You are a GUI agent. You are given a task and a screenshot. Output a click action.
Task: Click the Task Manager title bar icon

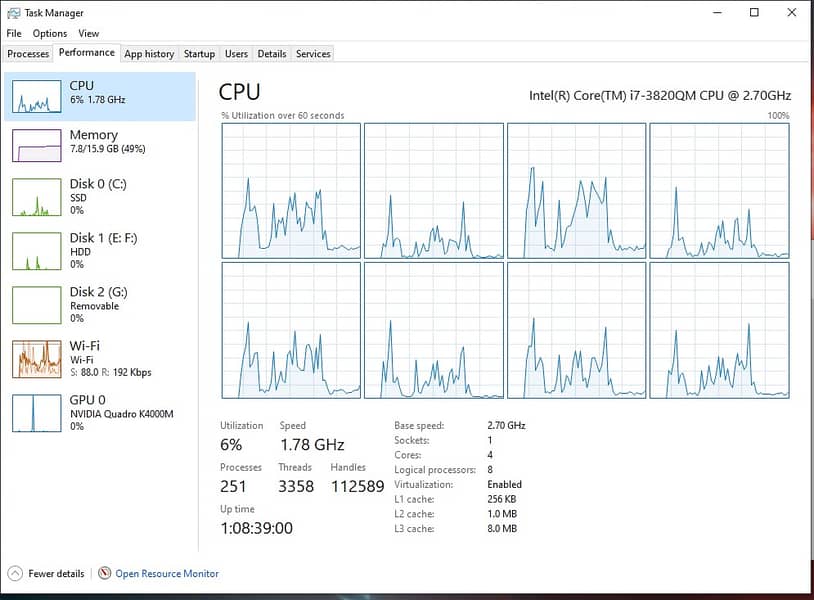13,13
